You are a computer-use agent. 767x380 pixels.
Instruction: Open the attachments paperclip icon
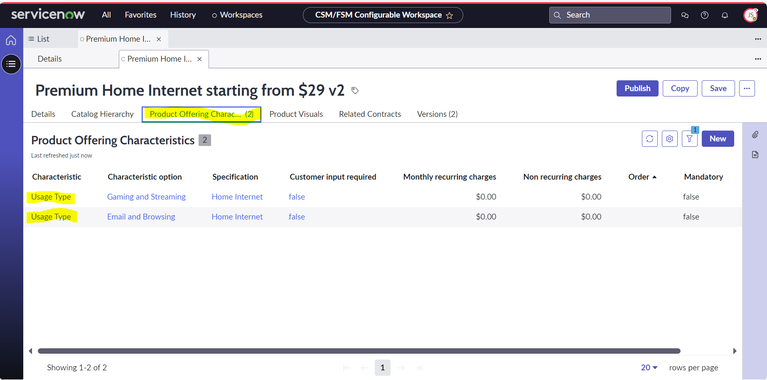pyautogui.click(x=755, y=134)
